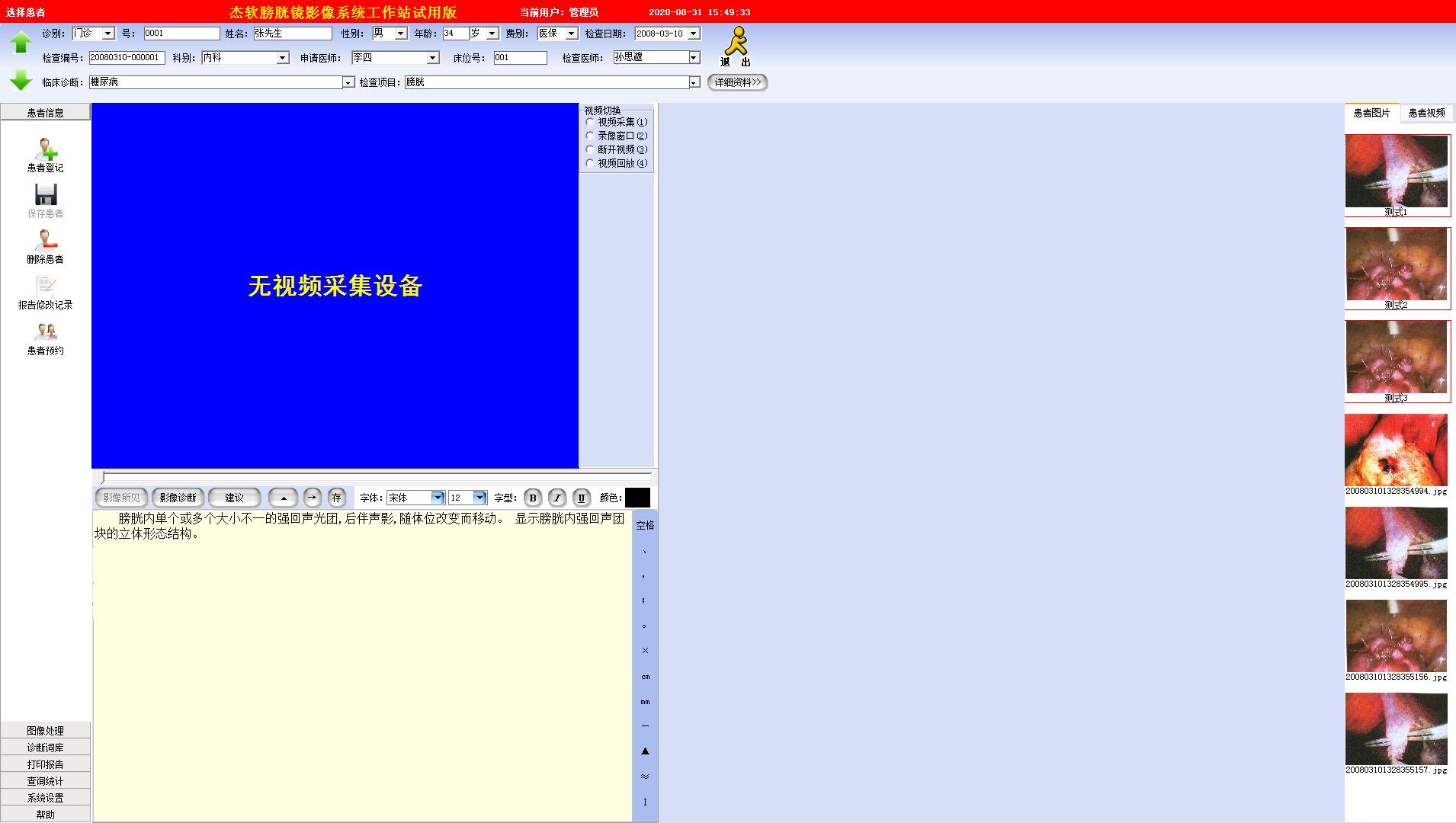This screenshot has width=1456, height=823.
Task: Toggle italic font style button
Action: [557, 498]
